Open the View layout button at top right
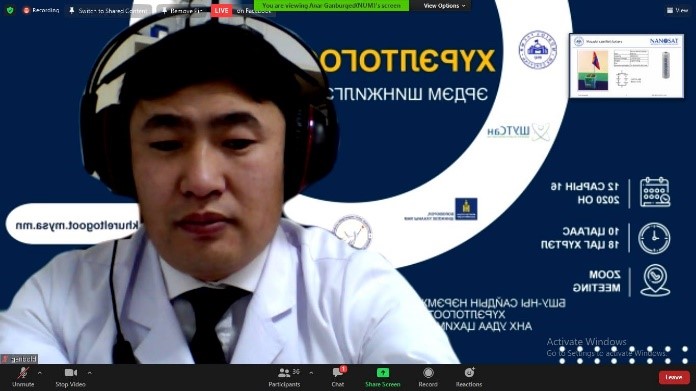 click(x=677, y=10)
